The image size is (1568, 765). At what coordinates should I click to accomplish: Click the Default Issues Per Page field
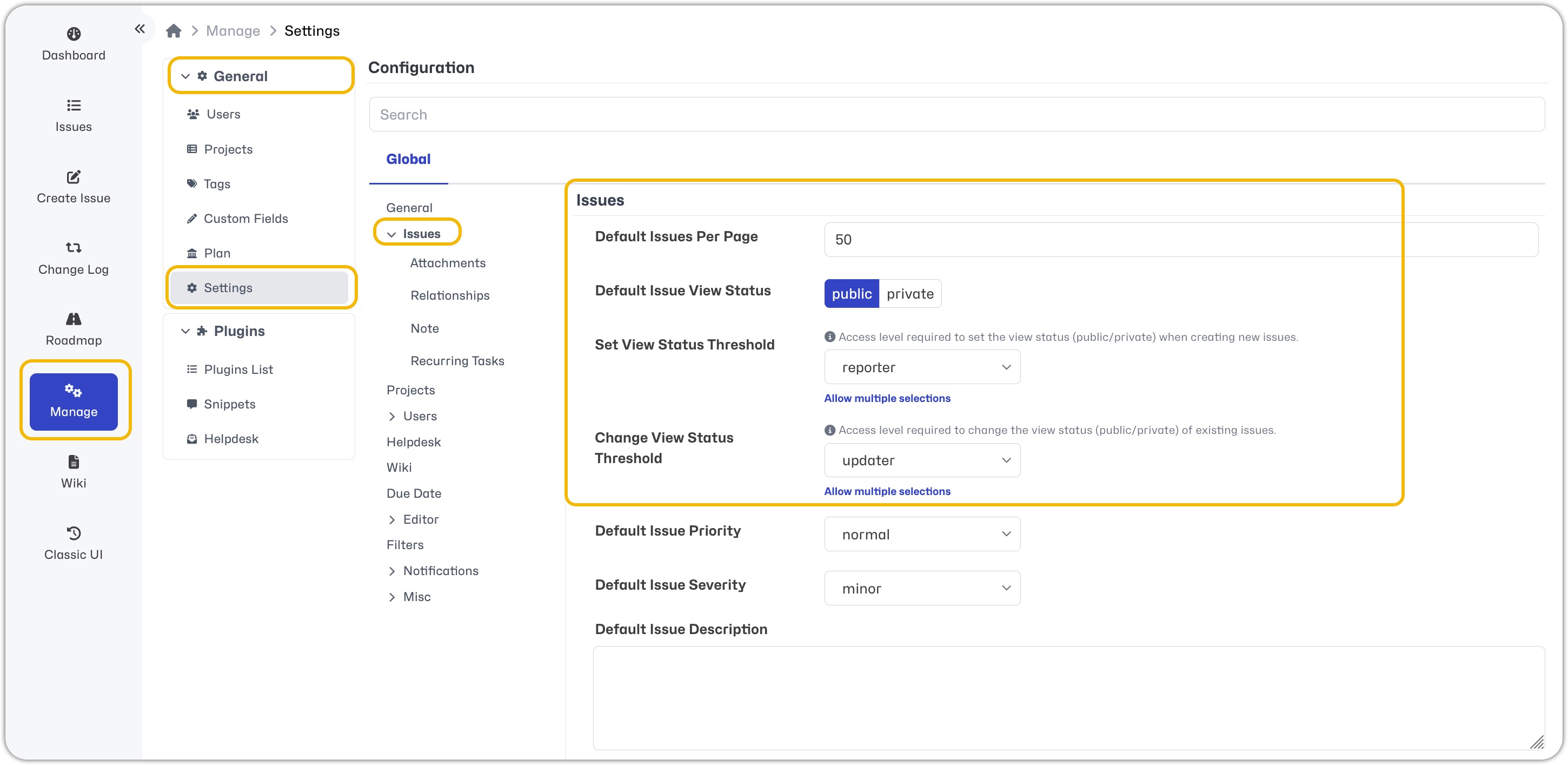click(1181, 239)
